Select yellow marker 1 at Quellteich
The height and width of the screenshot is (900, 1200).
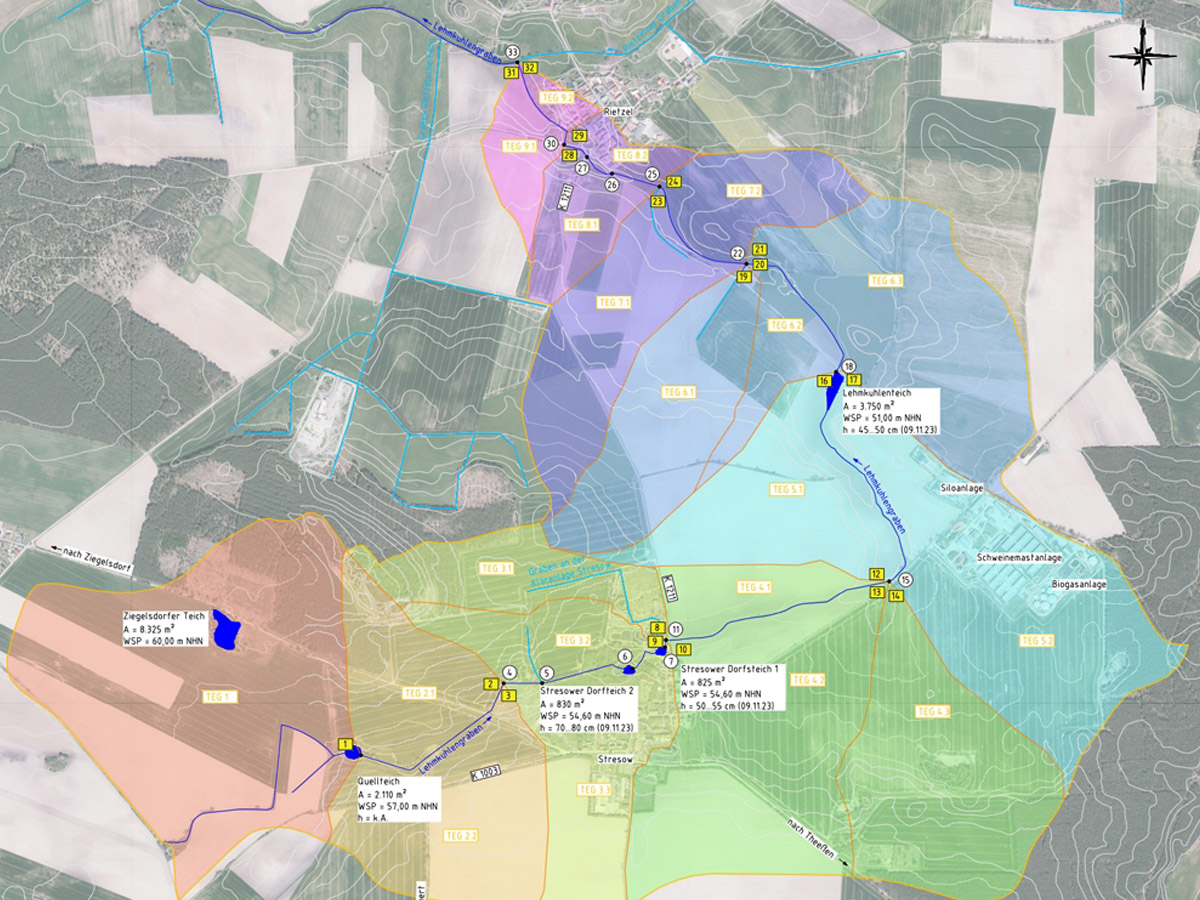coord(346,743)
